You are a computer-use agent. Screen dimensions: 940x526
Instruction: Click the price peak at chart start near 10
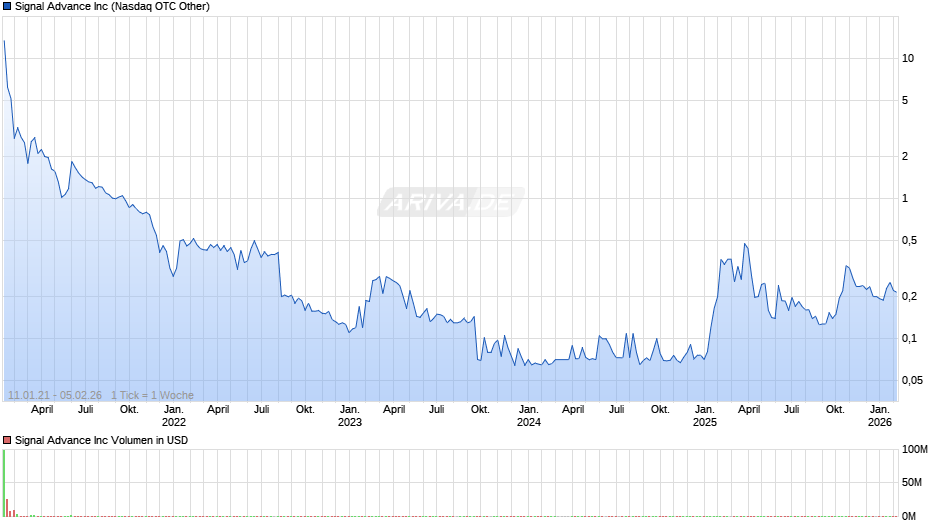point(5,41)
